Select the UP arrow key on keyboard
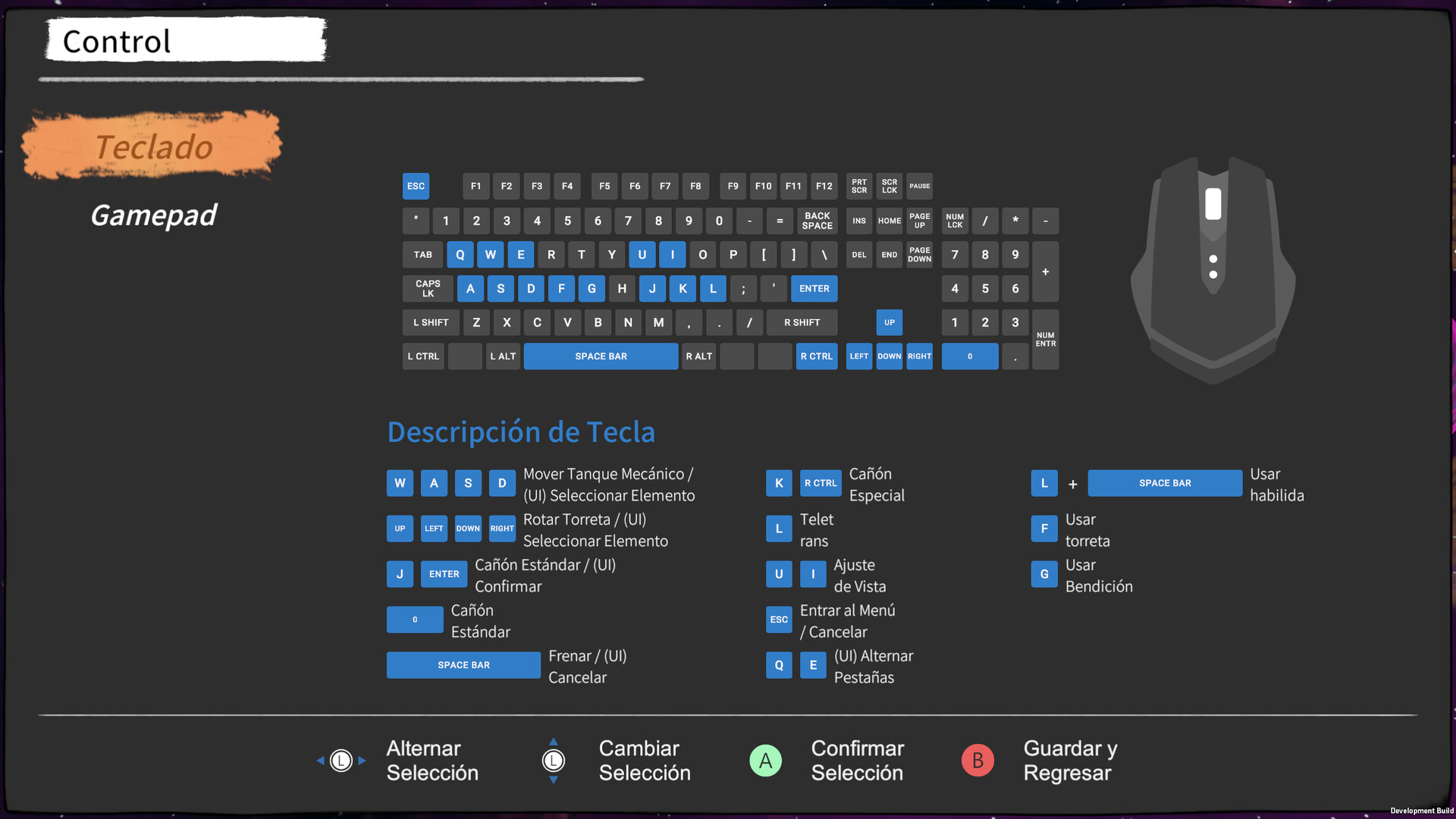The height and width of the screenshot is (819, 1456). 889,322
